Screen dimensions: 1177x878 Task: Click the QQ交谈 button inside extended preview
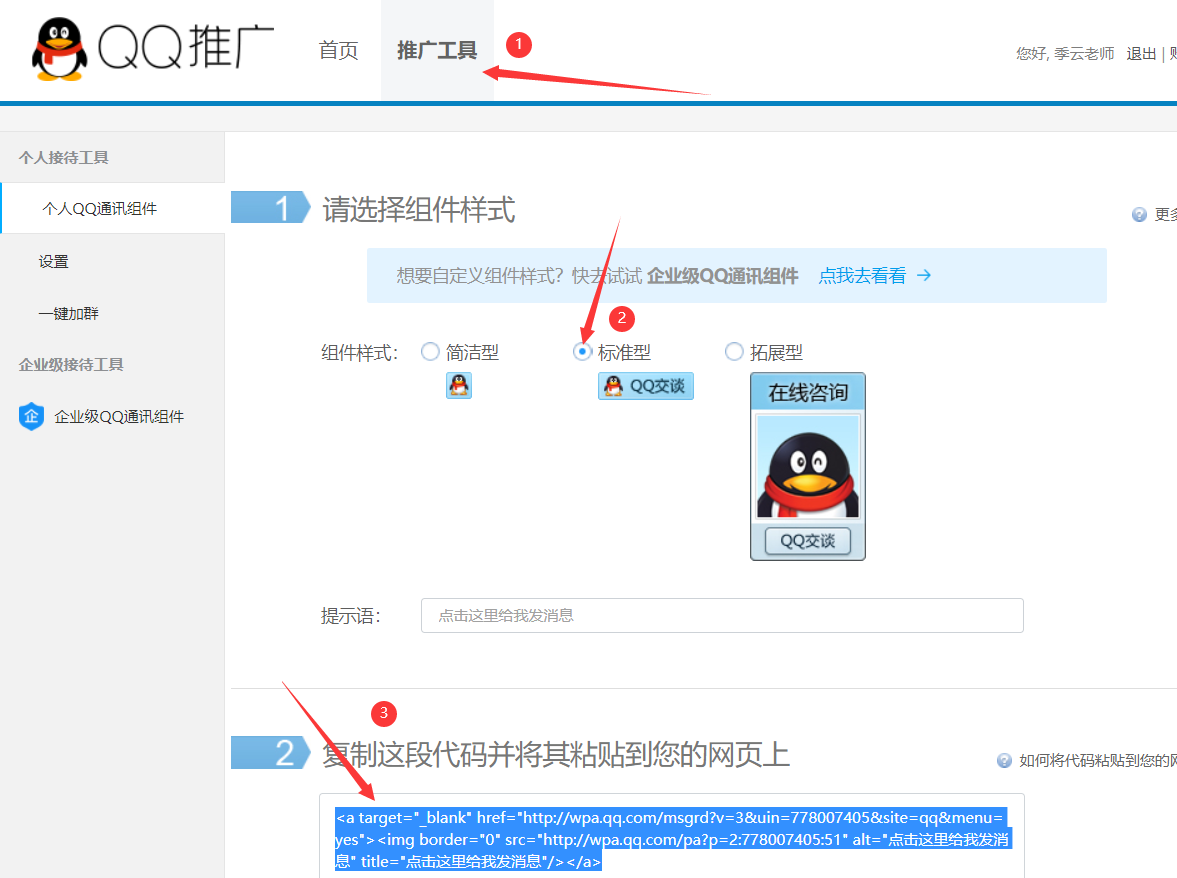[808, 540]
